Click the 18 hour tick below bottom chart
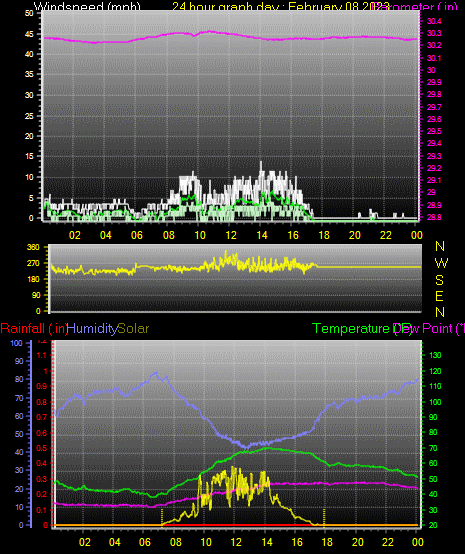 (327, 542)
